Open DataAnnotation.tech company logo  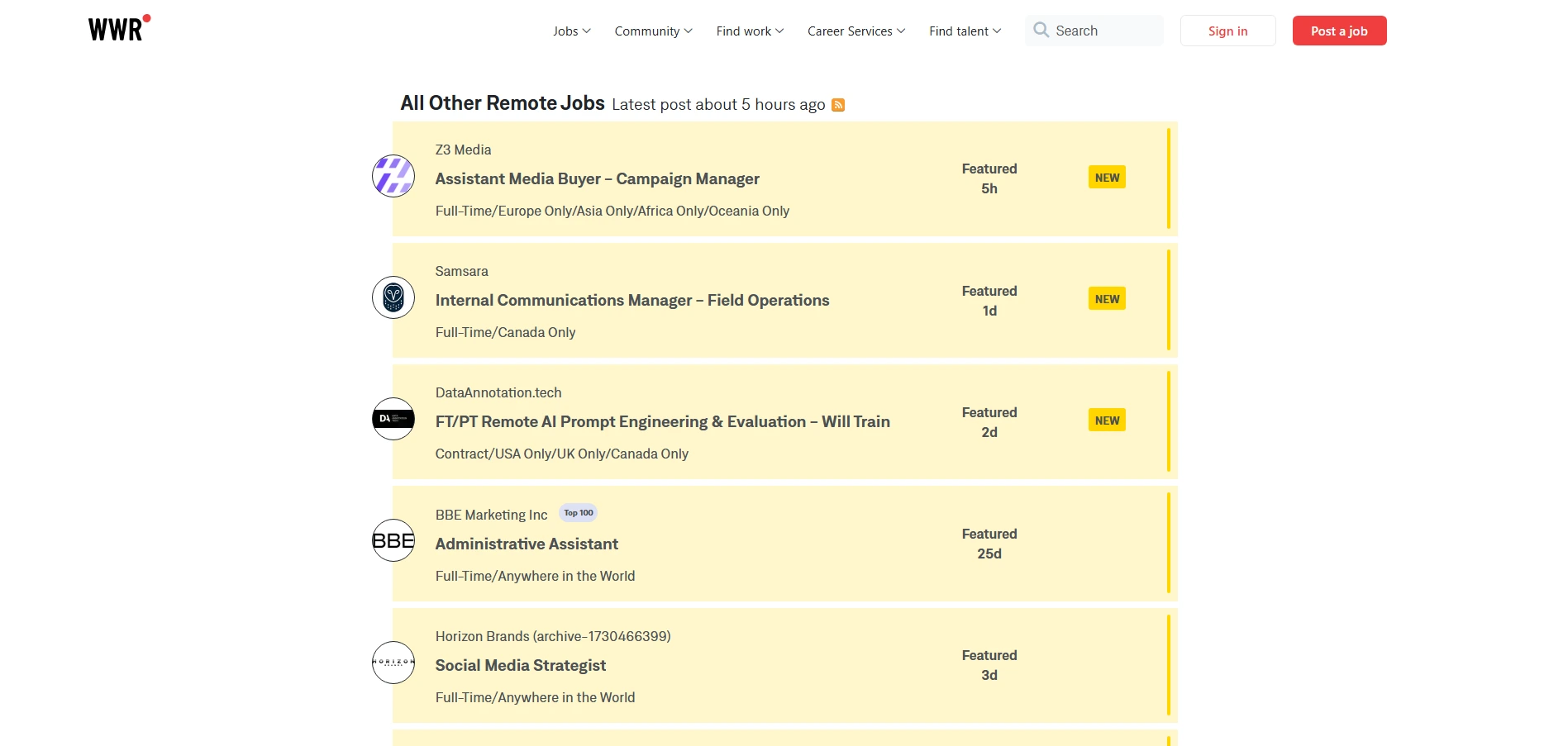(x=393, y=419)
